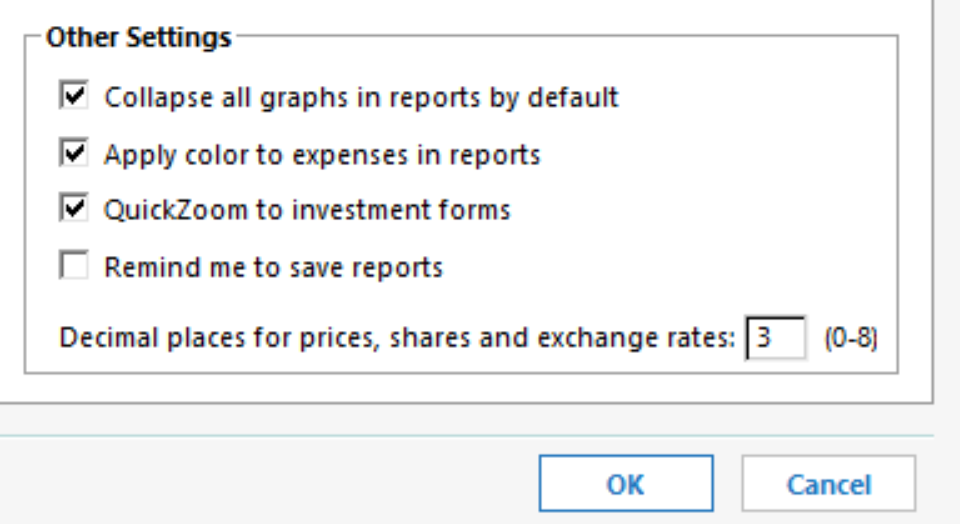Click the checkmark next to Collapse all graphs
960x524 pixels.
pyautogui.click(x=74, y=95)
